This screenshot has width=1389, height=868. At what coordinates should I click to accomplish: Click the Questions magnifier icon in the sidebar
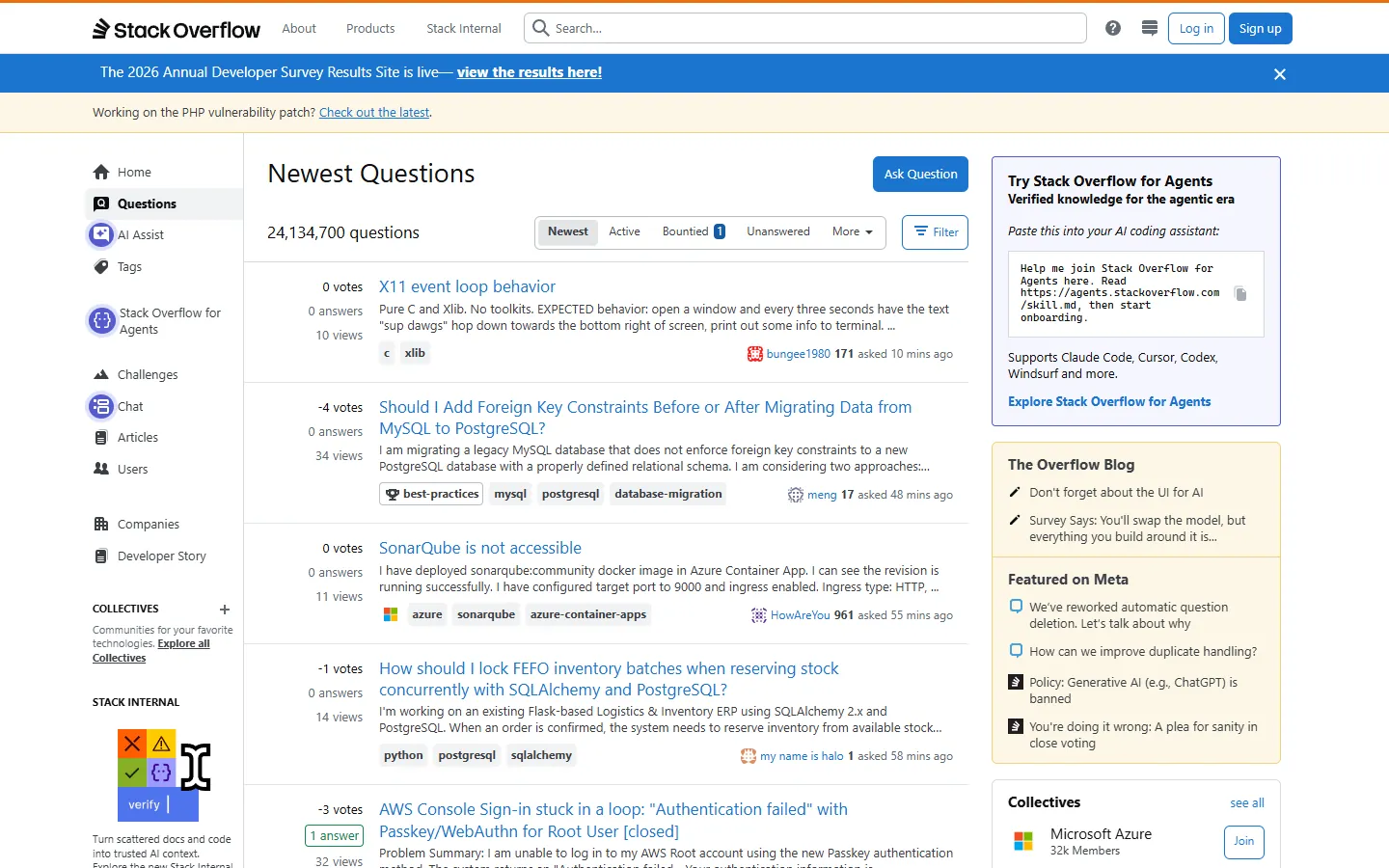point(101,203)
